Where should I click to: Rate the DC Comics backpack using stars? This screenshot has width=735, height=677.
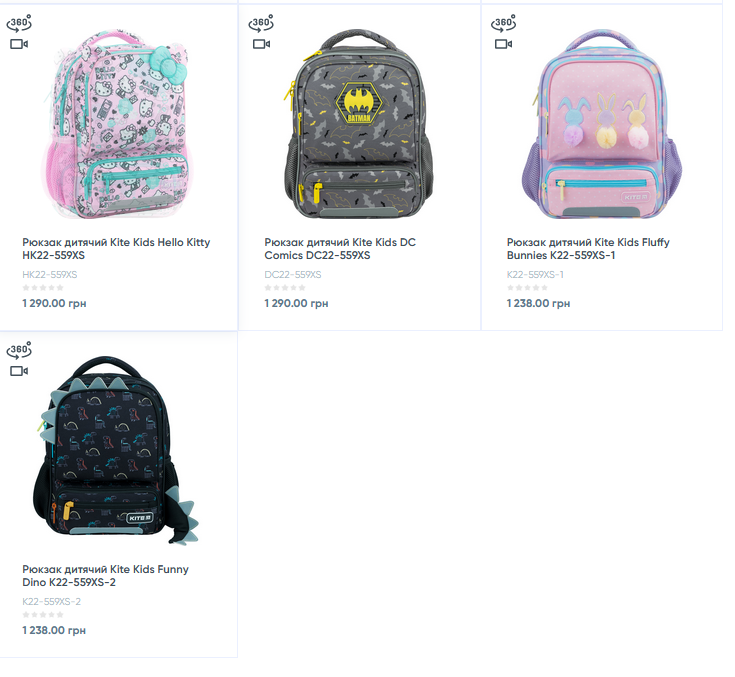[x=285, y=288]
